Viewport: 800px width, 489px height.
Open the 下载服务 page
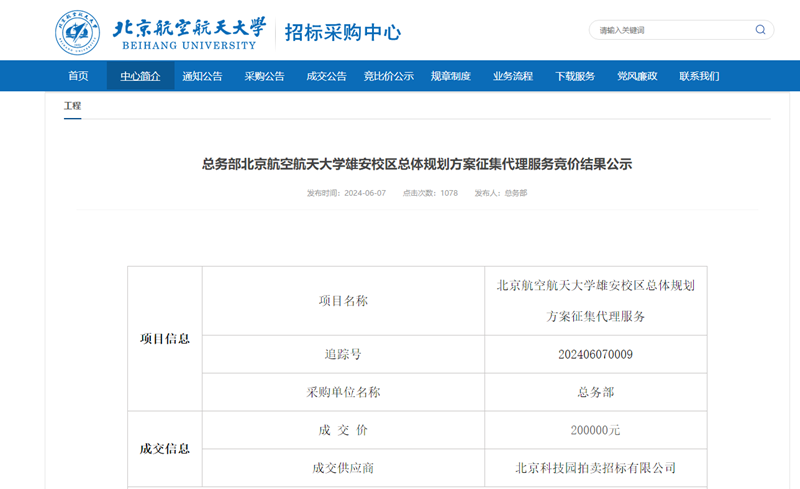click(575, 76)
